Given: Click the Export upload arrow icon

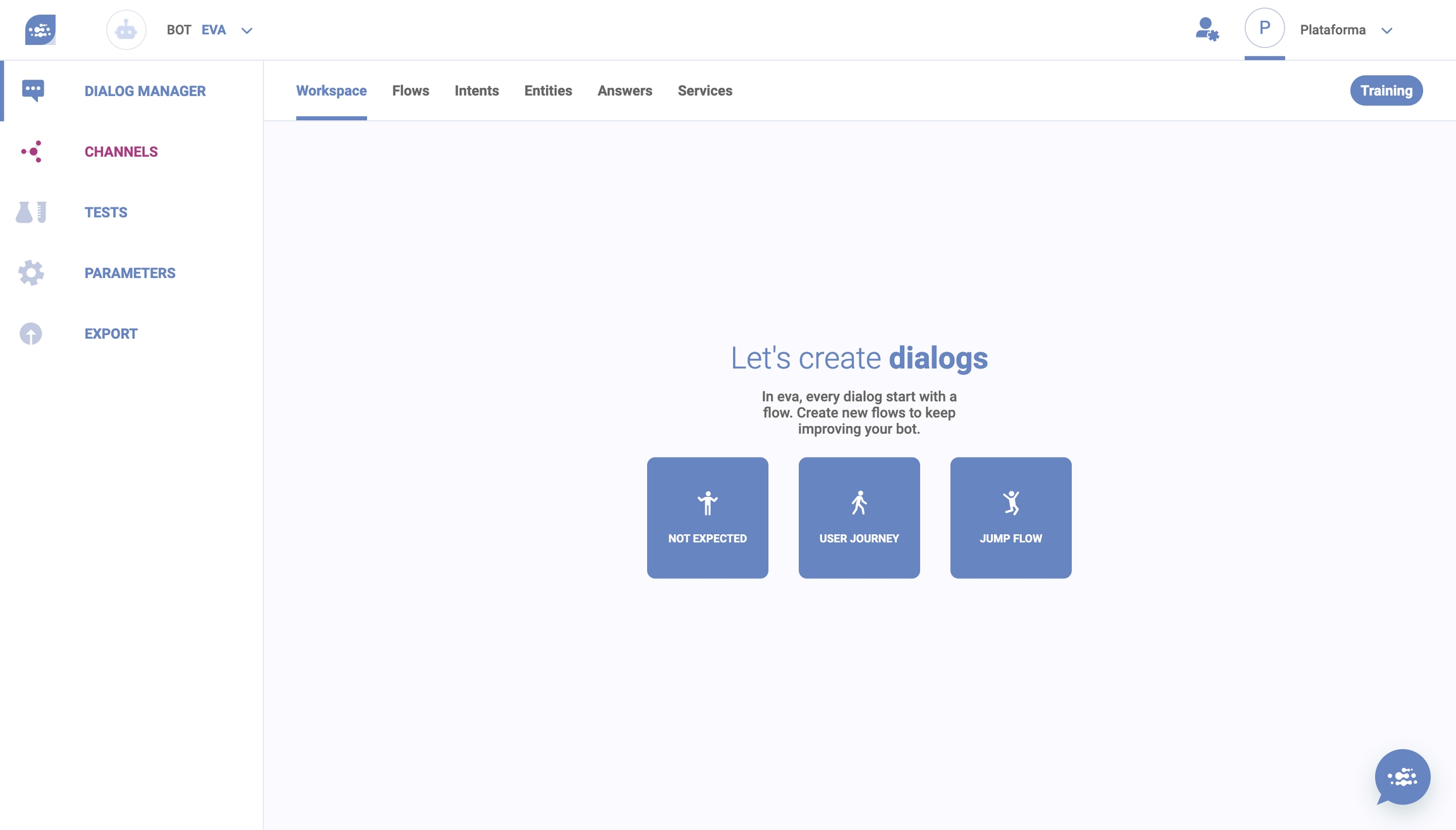Looking at the screenshot, I should tap(31, 334).
